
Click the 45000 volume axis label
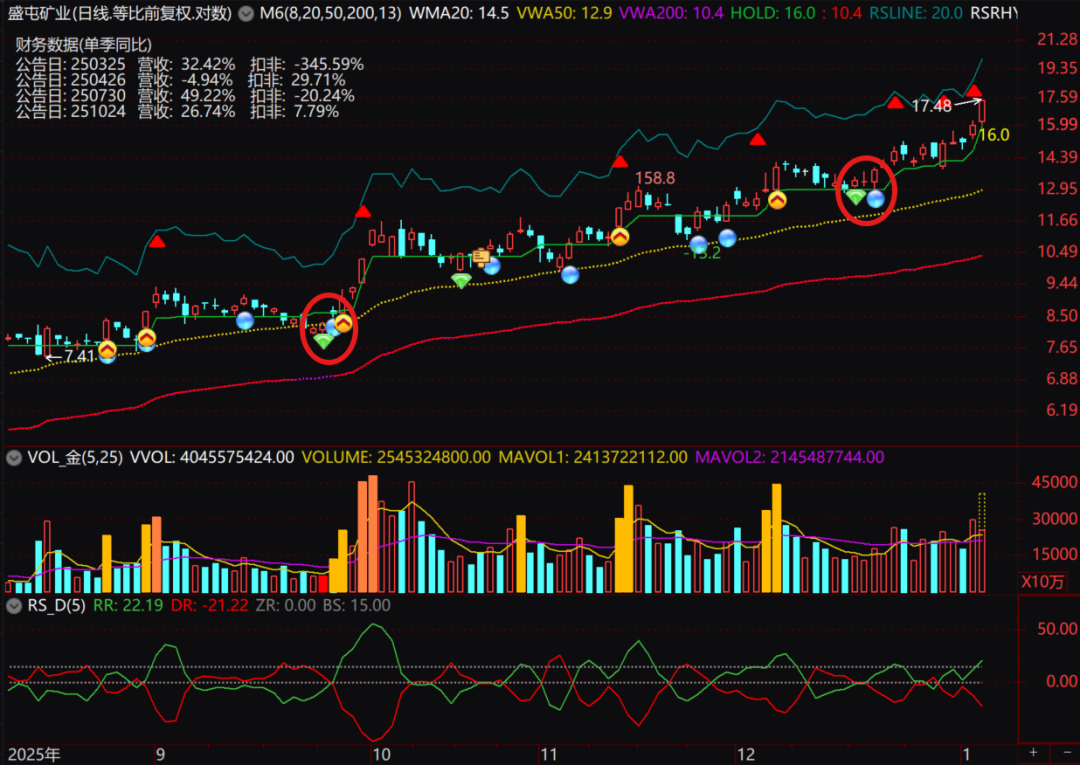pos(1054,483)
